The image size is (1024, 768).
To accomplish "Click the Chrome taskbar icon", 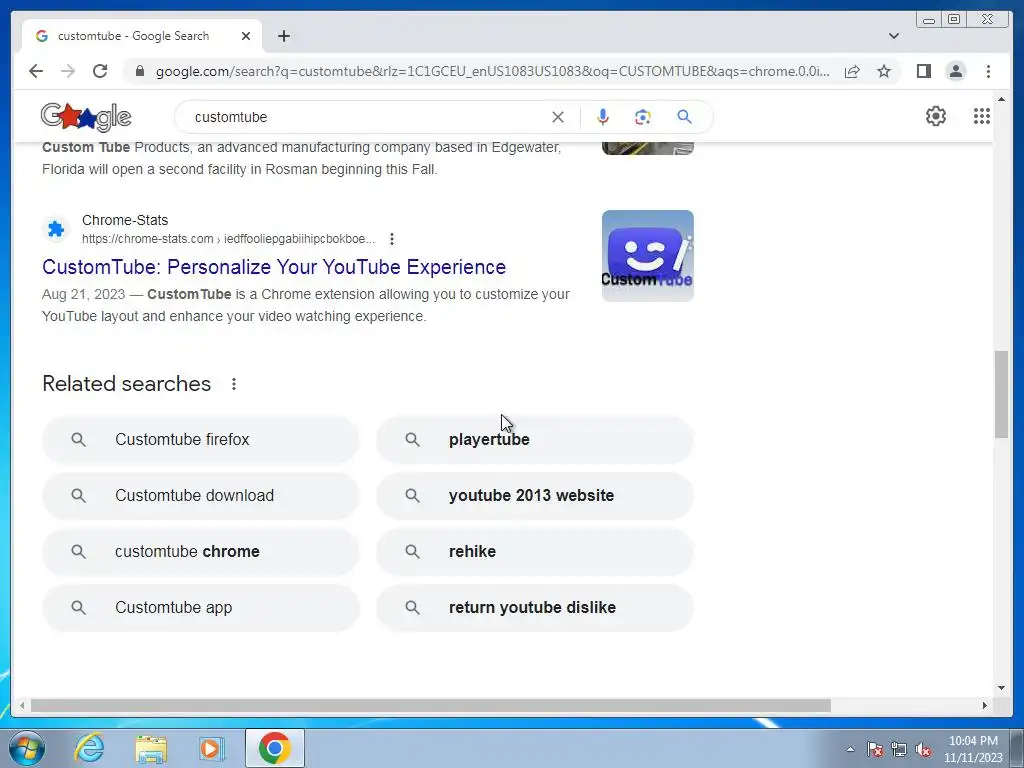I will click(274, 748).
